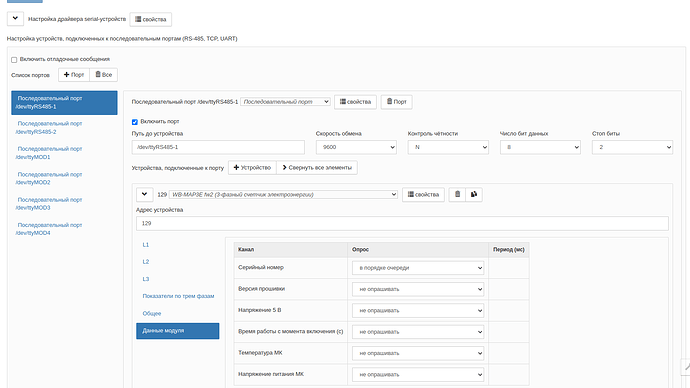Open polling dropdown for 'Напряжение 5 В'

coord(418,311)
